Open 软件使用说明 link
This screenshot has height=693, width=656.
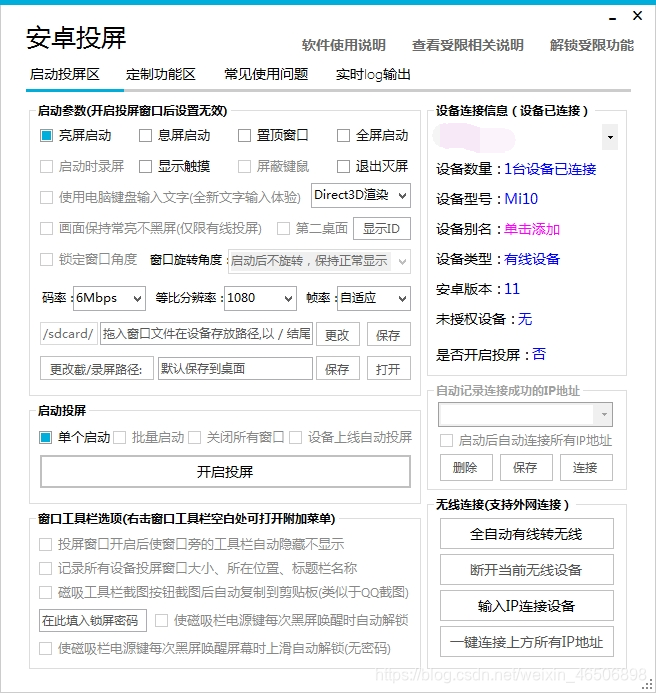343,45
